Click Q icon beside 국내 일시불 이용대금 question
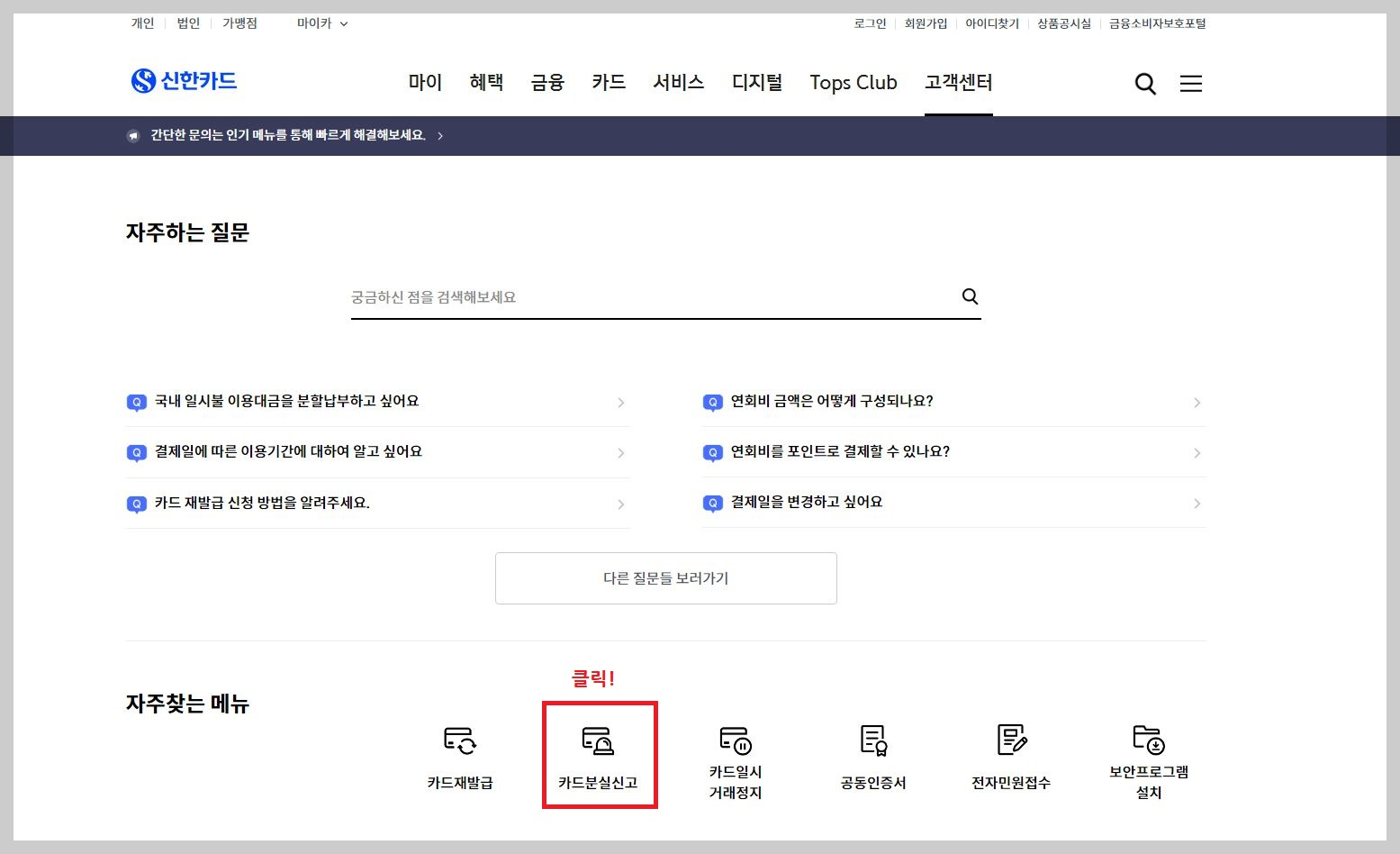Screen dimensions: 1400x854 coord(136,403)
